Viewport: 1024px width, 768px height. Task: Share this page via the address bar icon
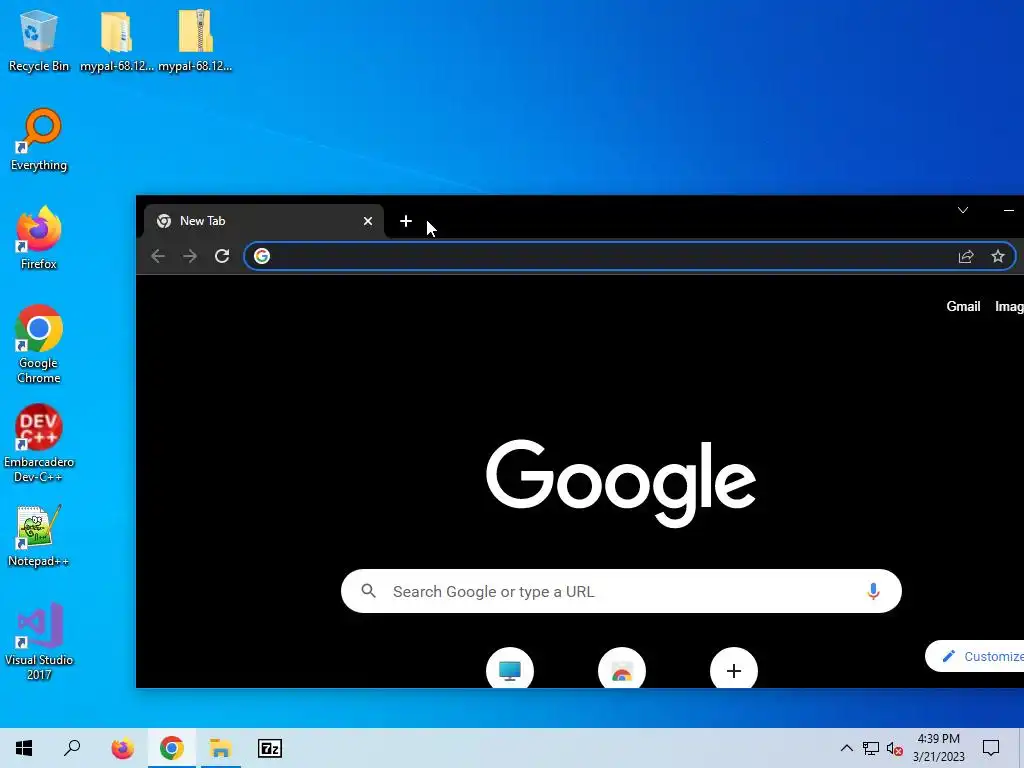tap(966, 256)
